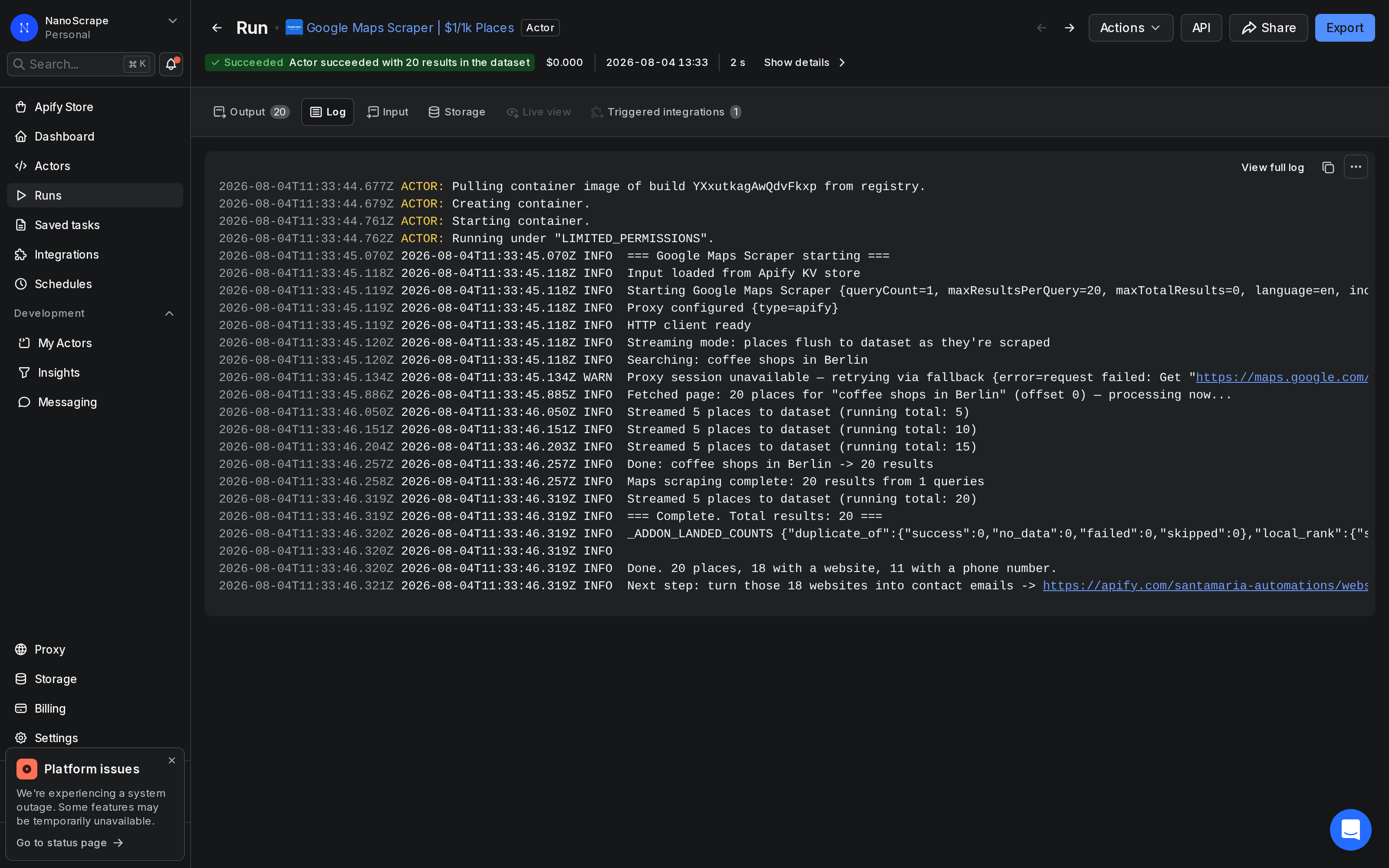Image resolution: width=1389 pixels, height=868 pixels.
Task: Switch to the run's Storage tab
Action: click(x=457, y=112)
